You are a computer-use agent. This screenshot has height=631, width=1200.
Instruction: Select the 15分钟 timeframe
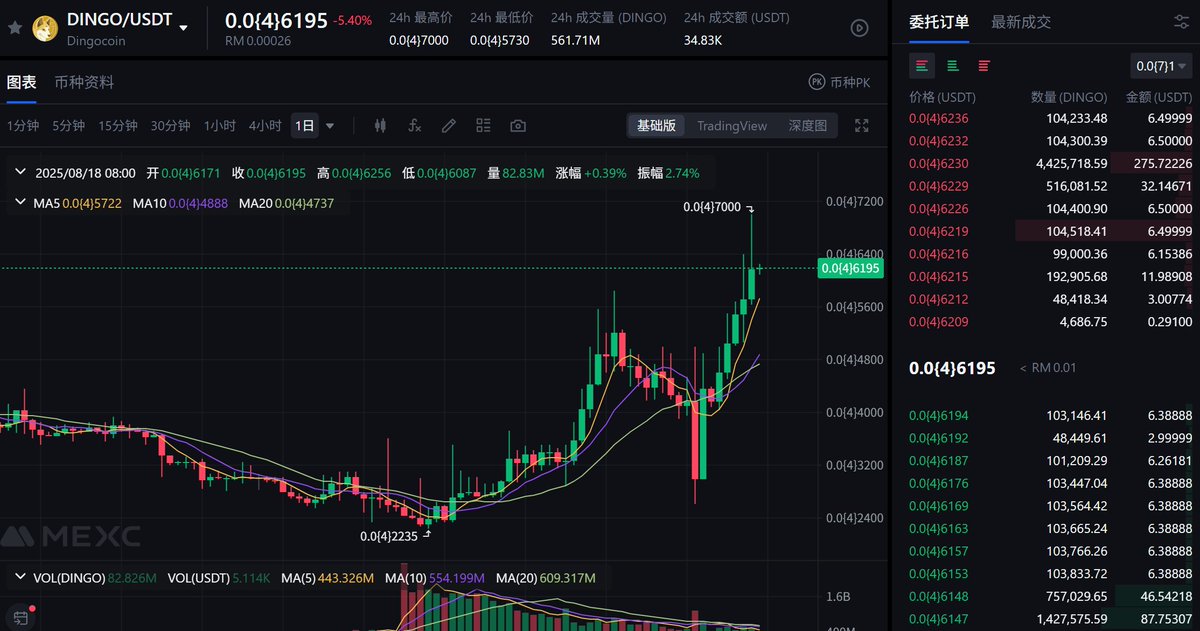coord(117,126)
